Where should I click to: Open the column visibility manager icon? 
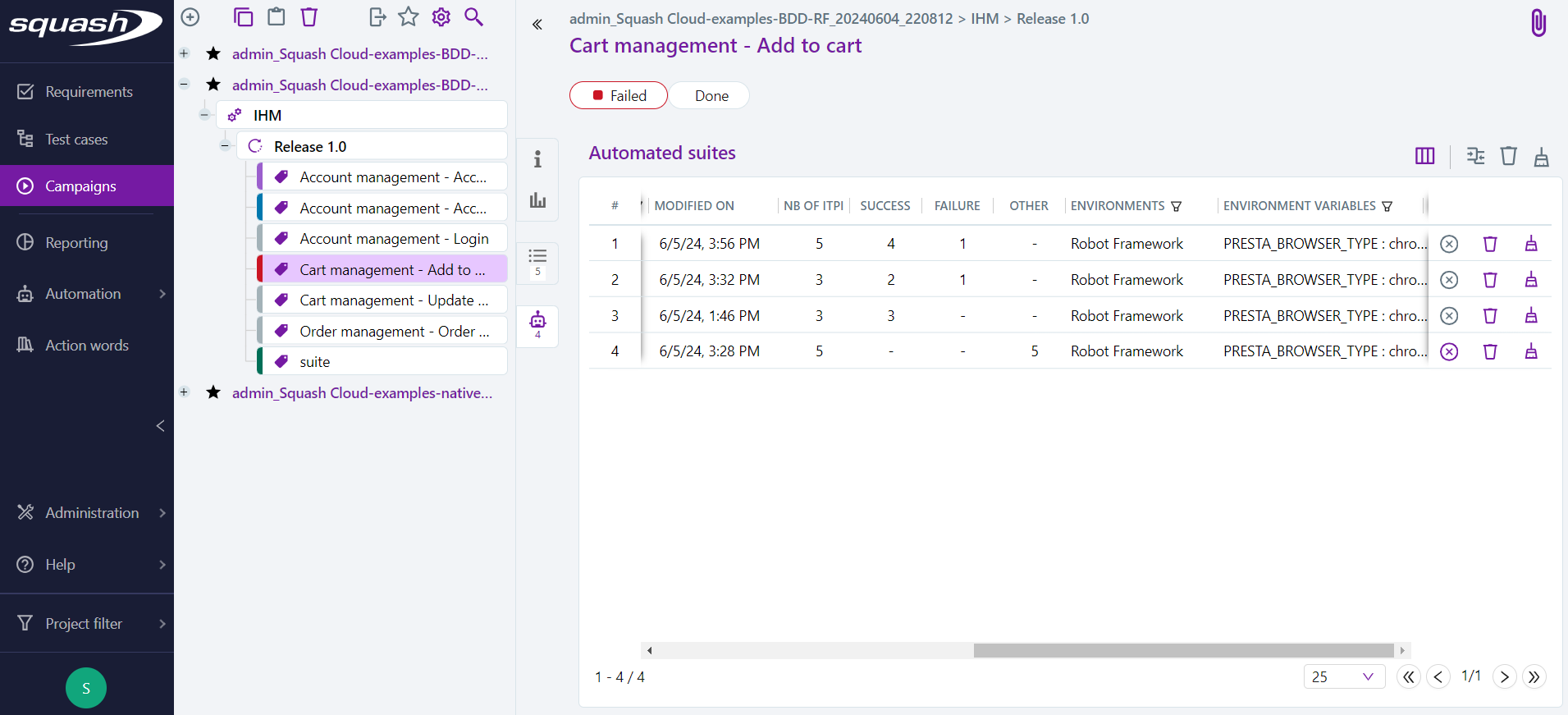click(x=1424, y=156)
